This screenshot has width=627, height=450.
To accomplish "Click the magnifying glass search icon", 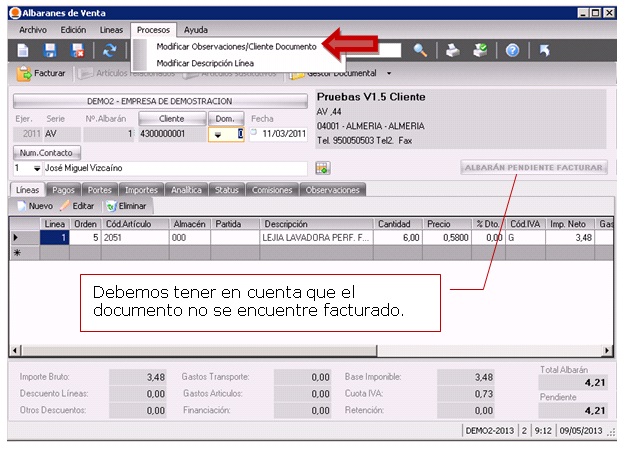I will [x=420, y=50].
